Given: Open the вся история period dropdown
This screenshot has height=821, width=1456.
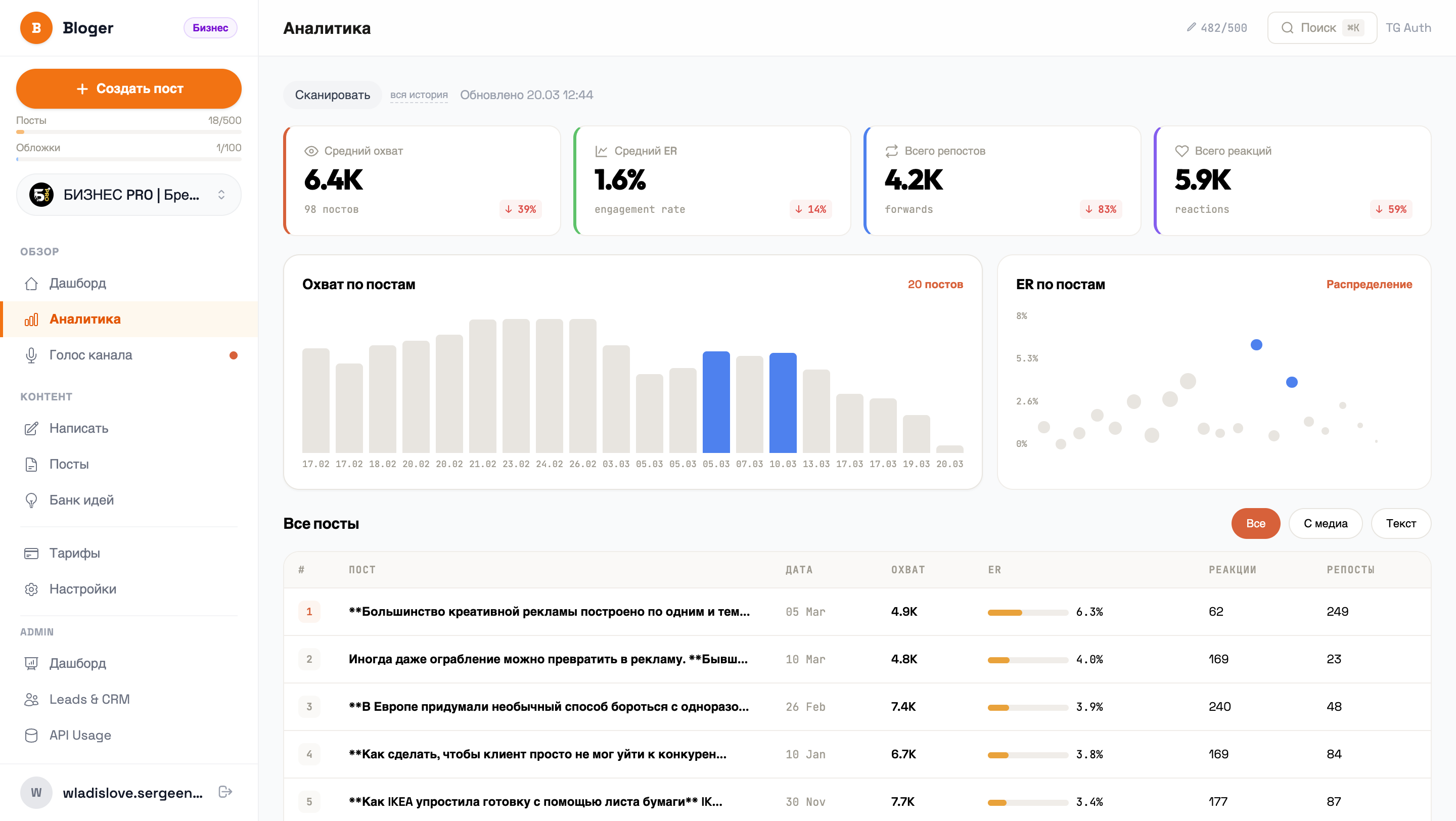Looking at the screenshot, I should click(x=418, y=95).
